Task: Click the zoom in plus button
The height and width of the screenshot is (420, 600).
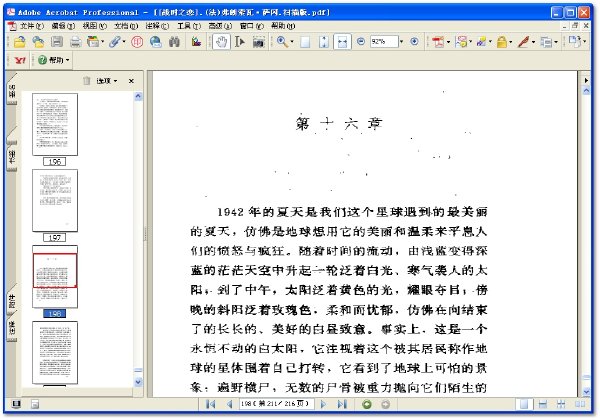Action: (x=414, y=41)
